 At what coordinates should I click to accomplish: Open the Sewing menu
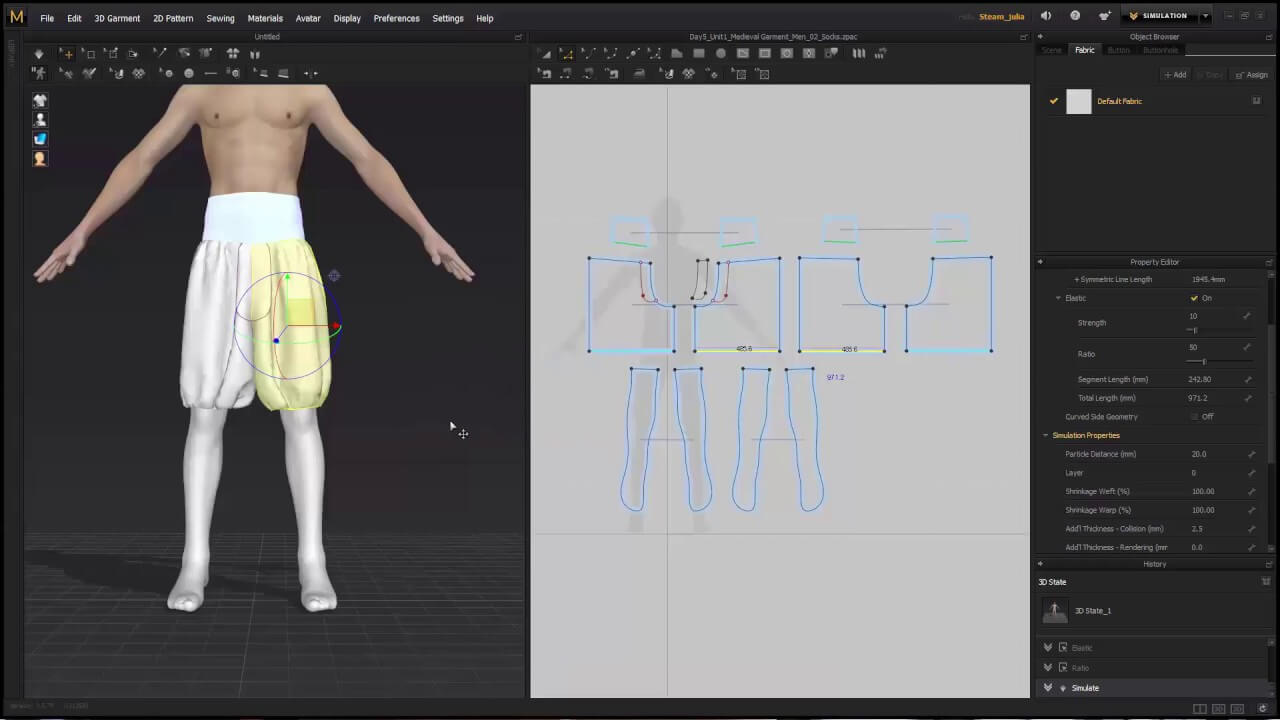pos(220,18)
